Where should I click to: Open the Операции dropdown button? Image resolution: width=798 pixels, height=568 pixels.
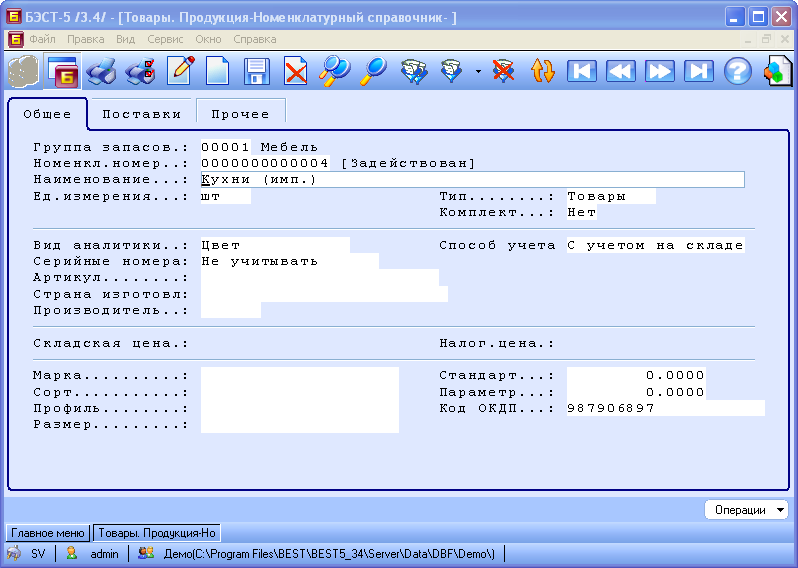[746, 510]
